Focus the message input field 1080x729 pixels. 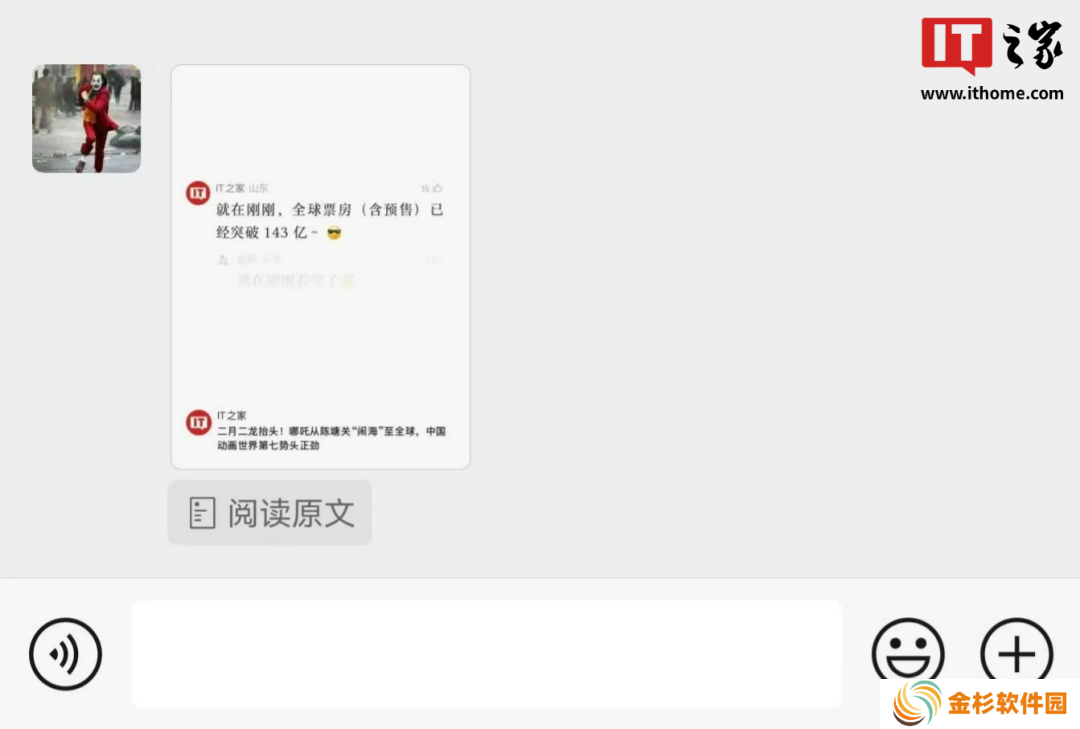[486, 654]
